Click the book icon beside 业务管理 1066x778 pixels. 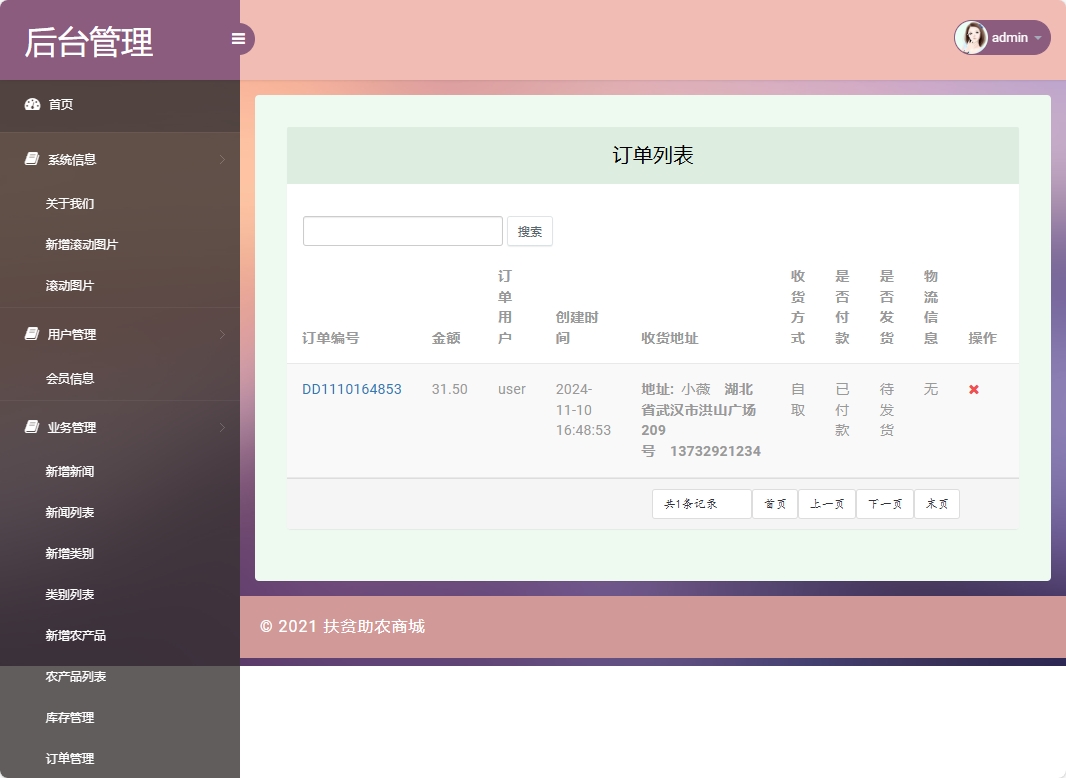click(32, 427)
